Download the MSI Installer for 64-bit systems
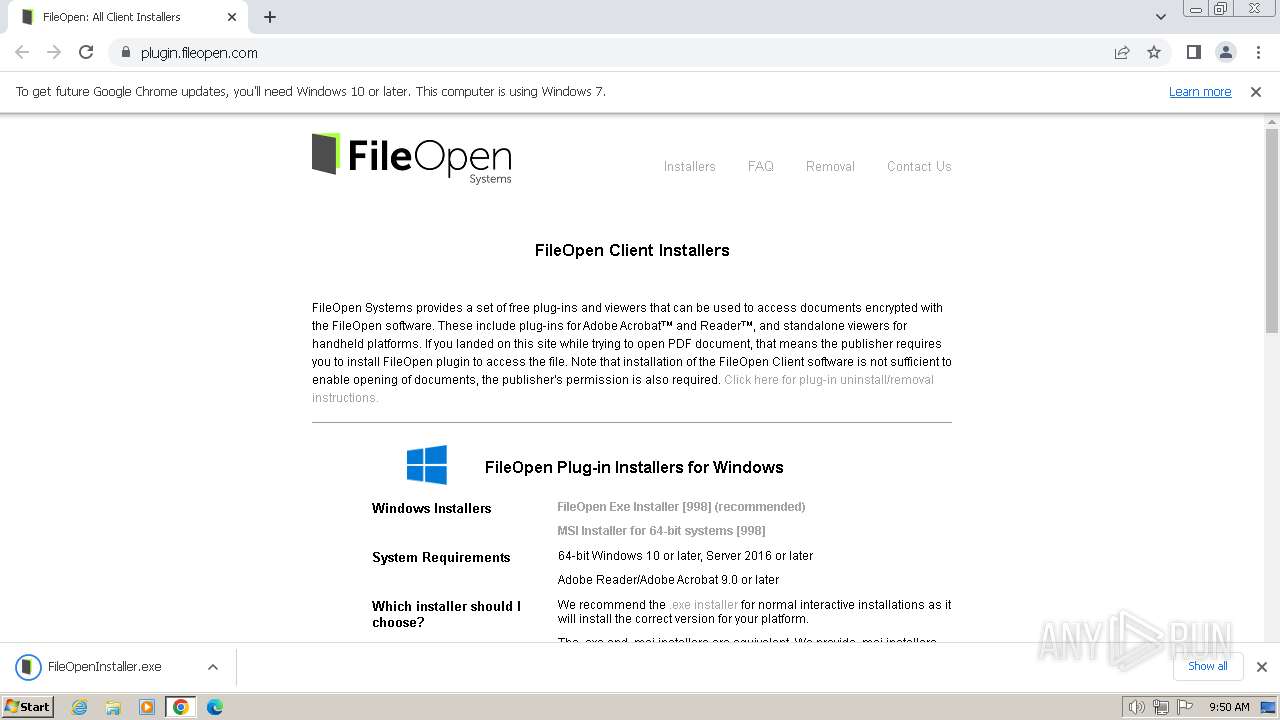The image size is (1280, 720). click(661, 531)
